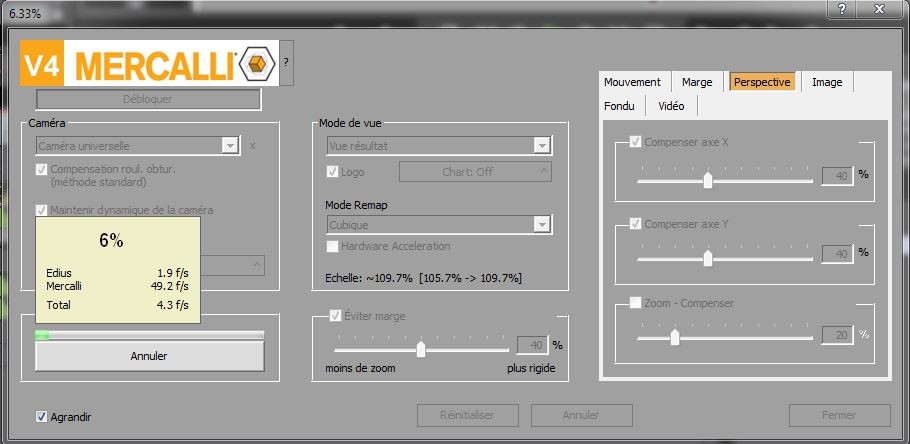Click the Compenser axe X slider handle

pos(707,180)
